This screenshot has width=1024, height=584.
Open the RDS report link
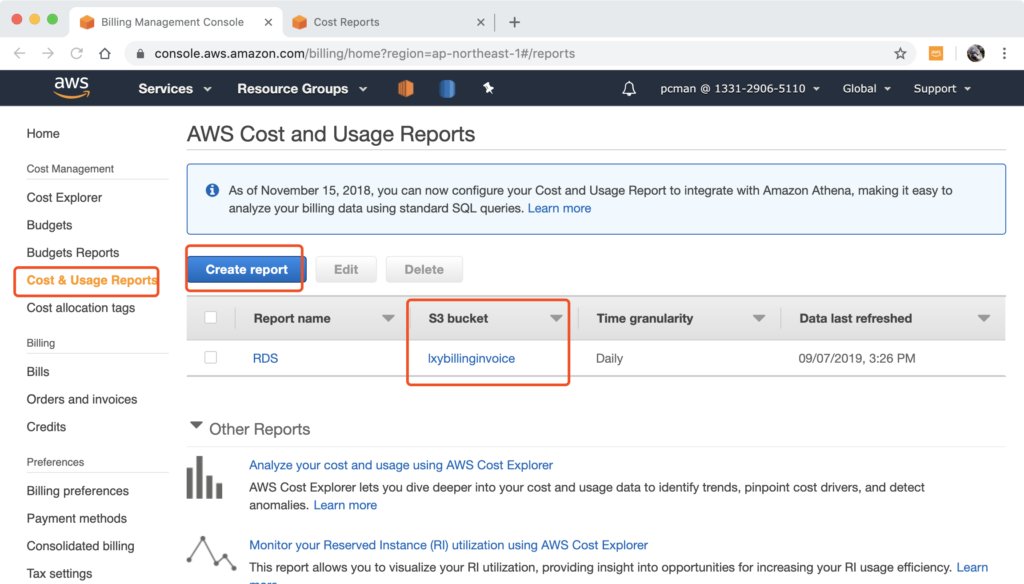(x=265, y=358)
